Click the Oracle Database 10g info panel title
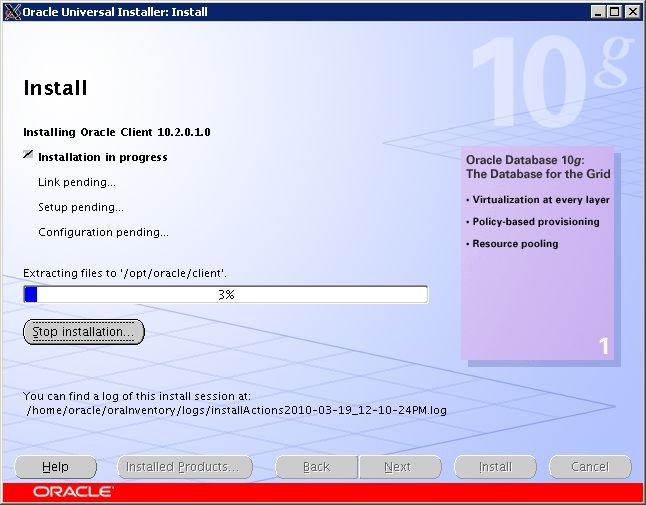This screenshot has height=505, width=646. click(x=538, y=167)
